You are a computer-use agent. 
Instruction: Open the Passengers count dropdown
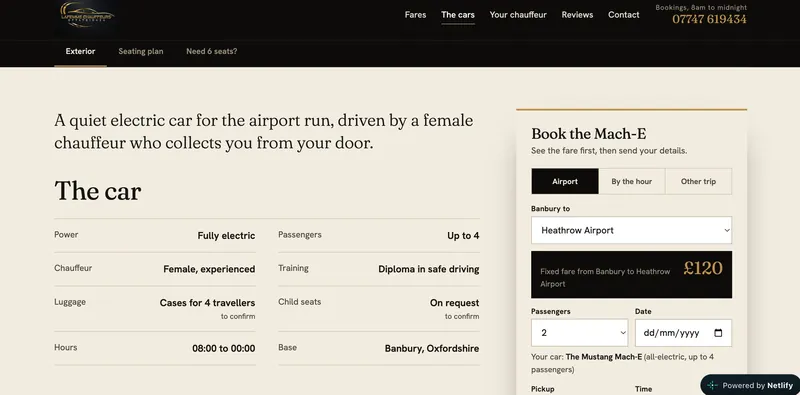point(580,333)
